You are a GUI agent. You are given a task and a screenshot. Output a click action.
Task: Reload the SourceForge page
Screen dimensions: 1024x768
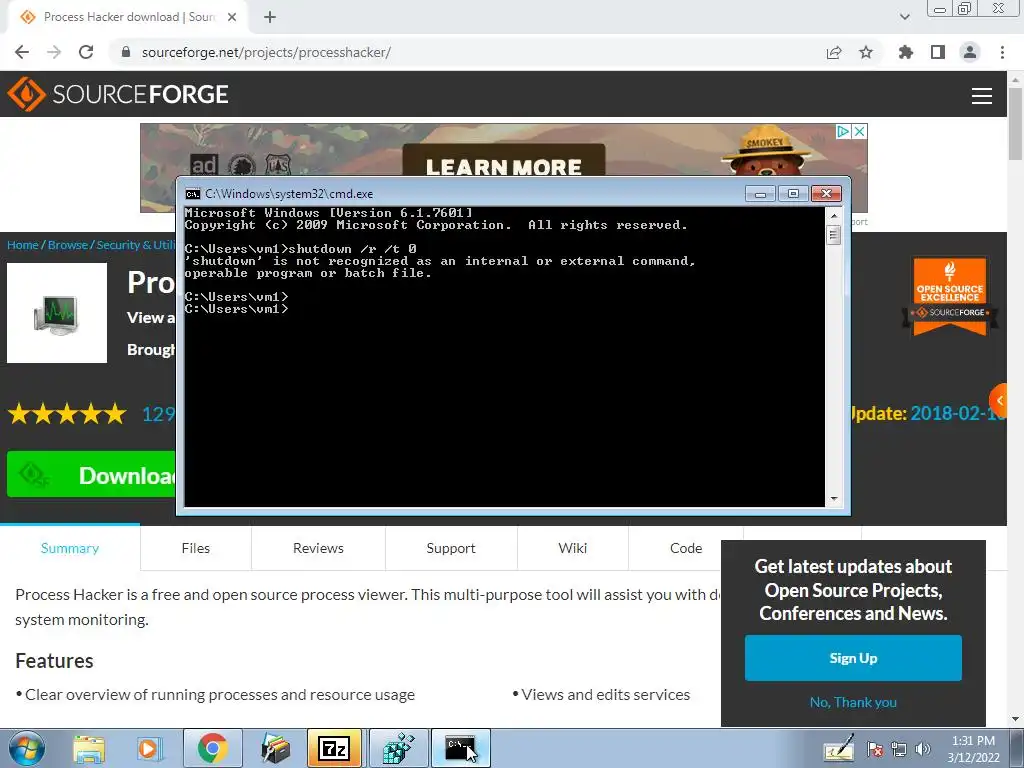[x=86, y=52]
